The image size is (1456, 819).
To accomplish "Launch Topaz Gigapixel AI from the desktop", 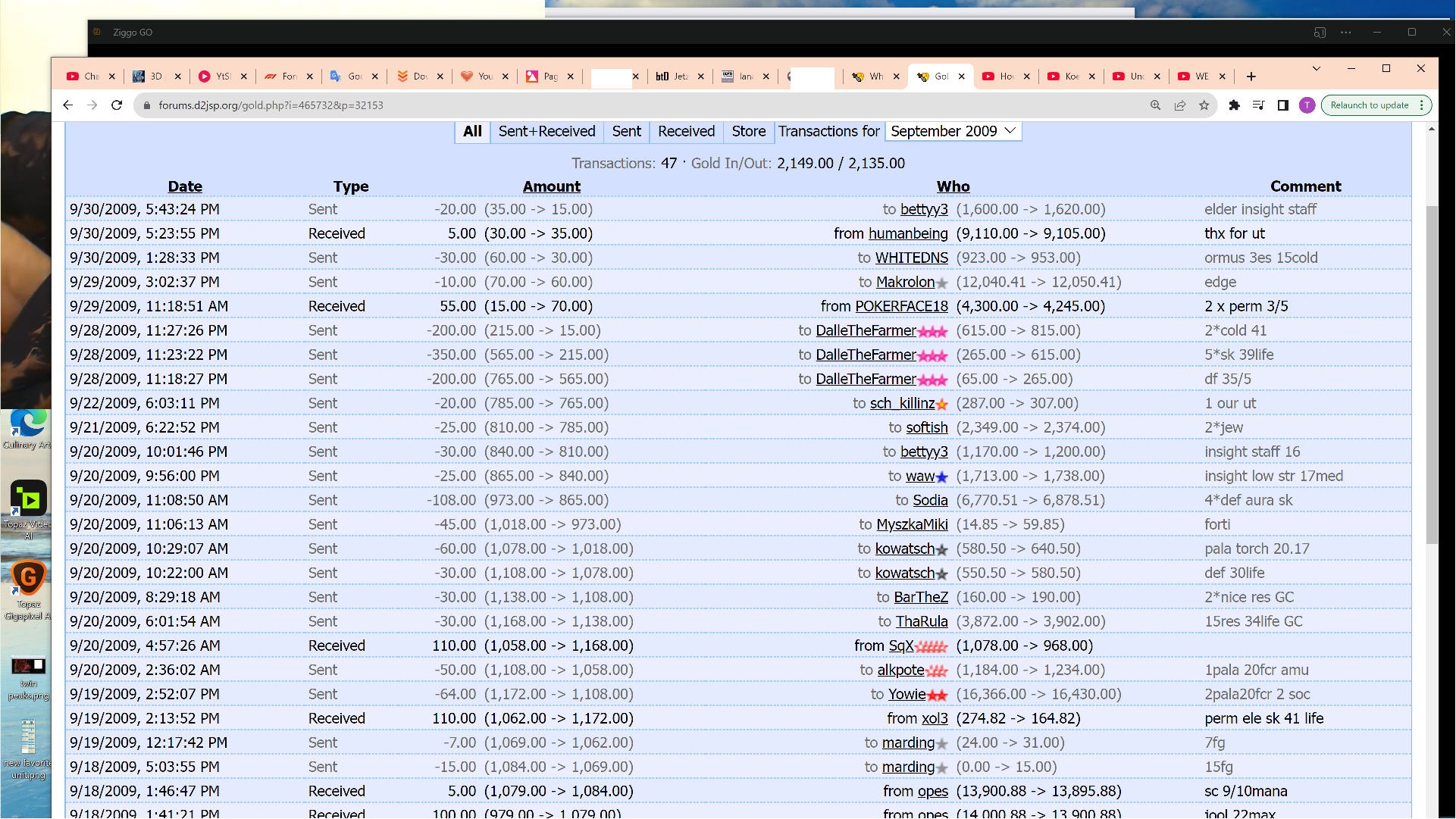I will tap(28, 577).
